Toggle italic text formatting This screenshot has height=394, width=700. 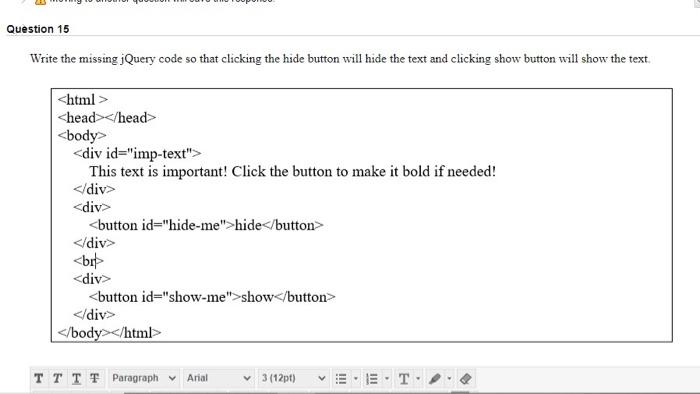(57, 378)
